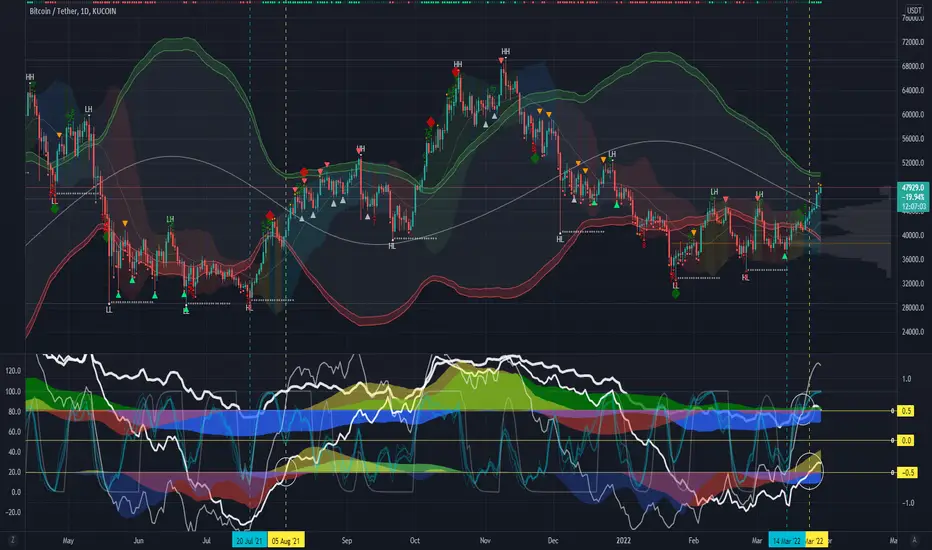Click the 32000.0 price axis label

coord(912,284)
